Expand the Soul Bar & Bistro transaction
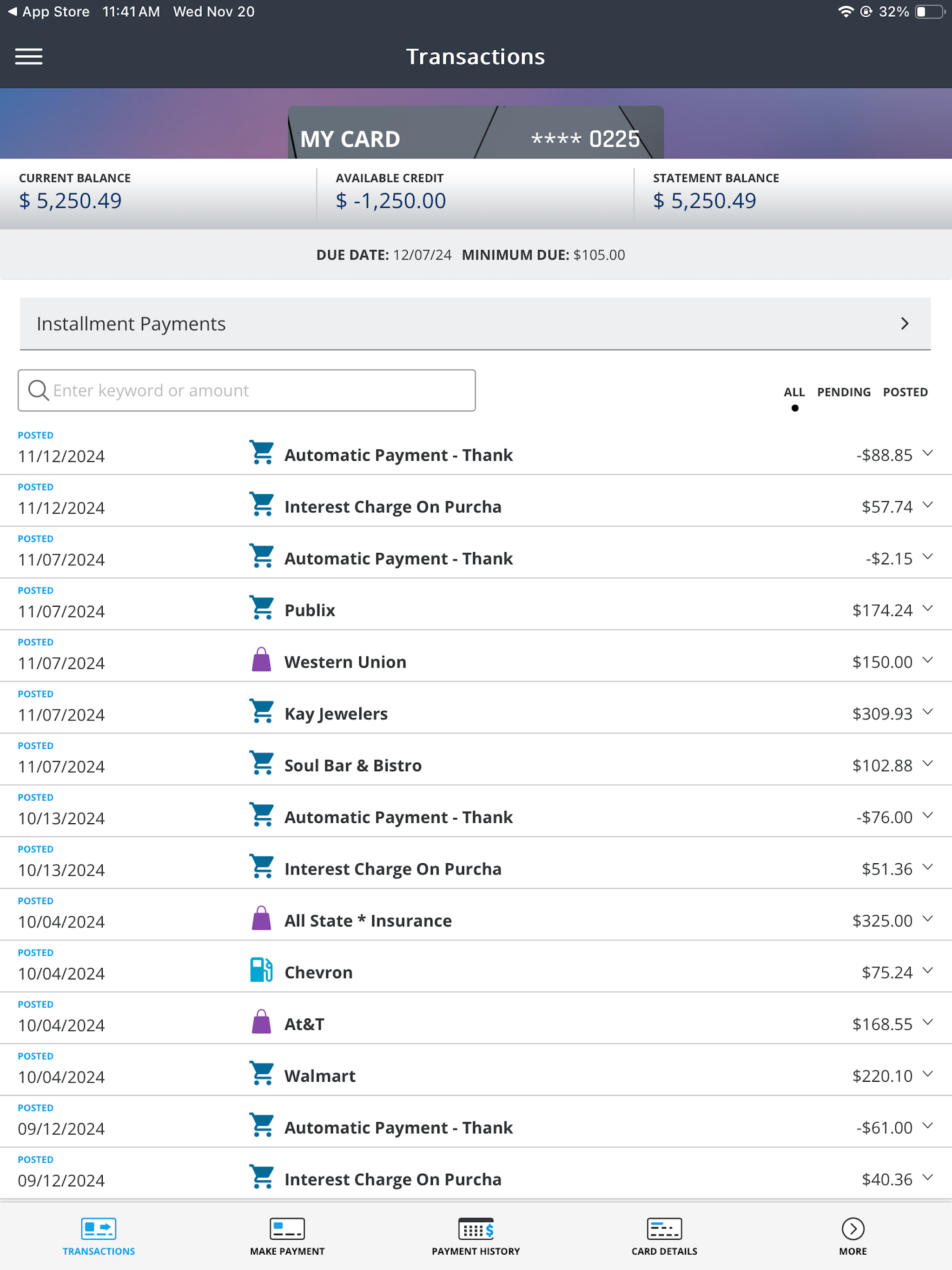This screenshot has width=952, height=1270. point(928,763)
